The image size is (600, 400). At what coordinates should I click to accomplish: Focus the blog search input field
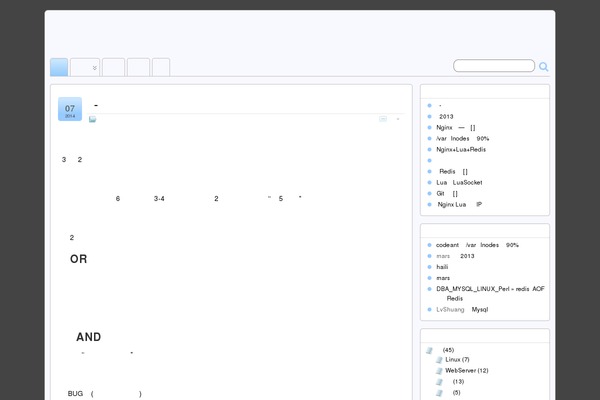pos(494,66)
